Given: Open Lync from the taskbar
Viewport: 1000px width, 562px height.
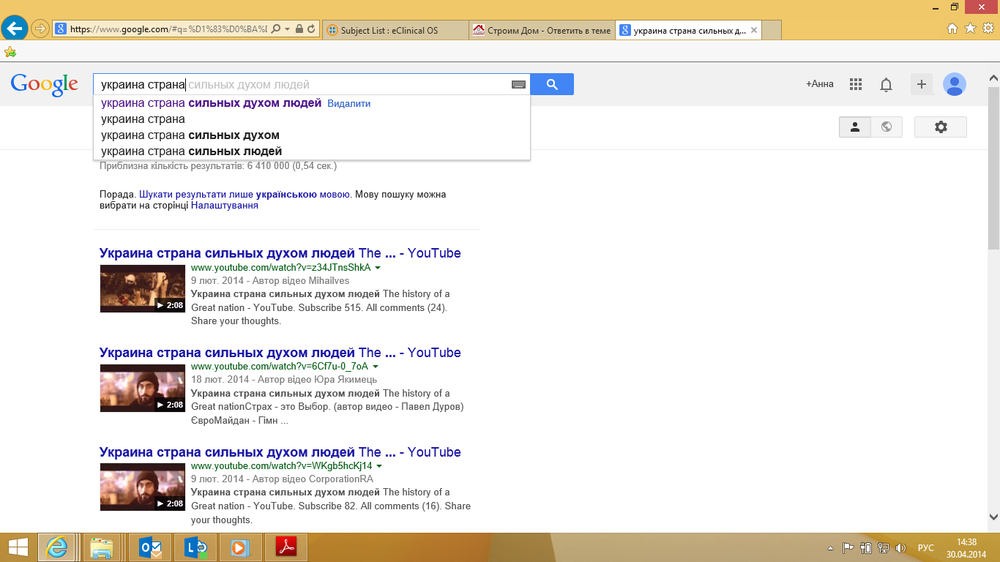Looking at the screenshot, I should pos(195,547).
